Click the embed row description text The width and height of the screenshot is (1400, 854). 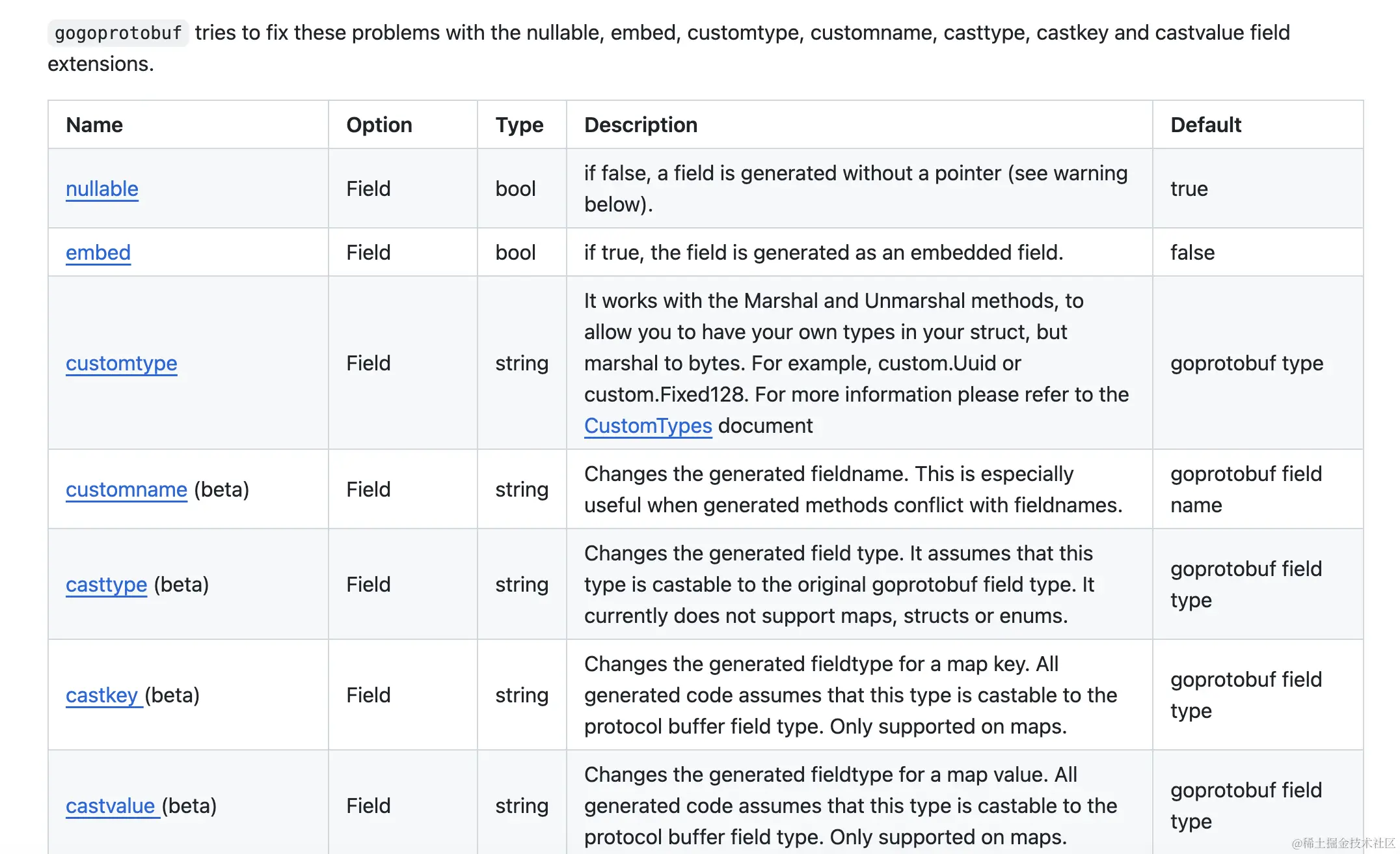click(x=823, y=253)
